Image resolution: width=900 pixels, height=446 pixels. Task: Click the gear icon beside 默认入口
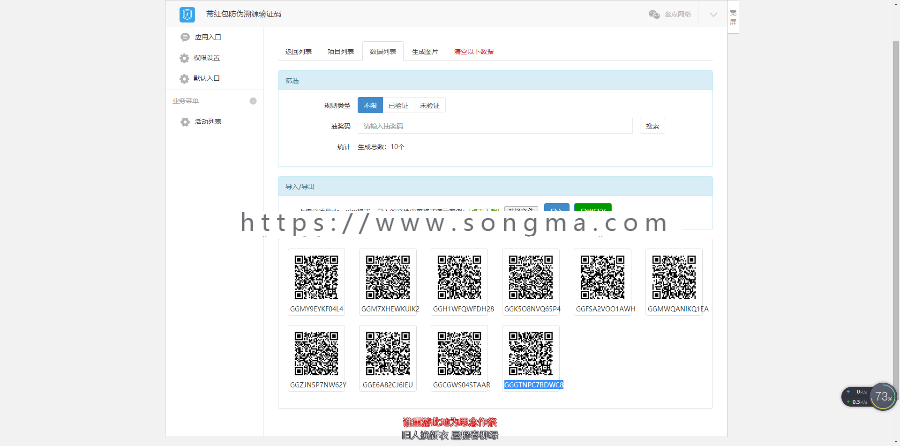[184, 79]
